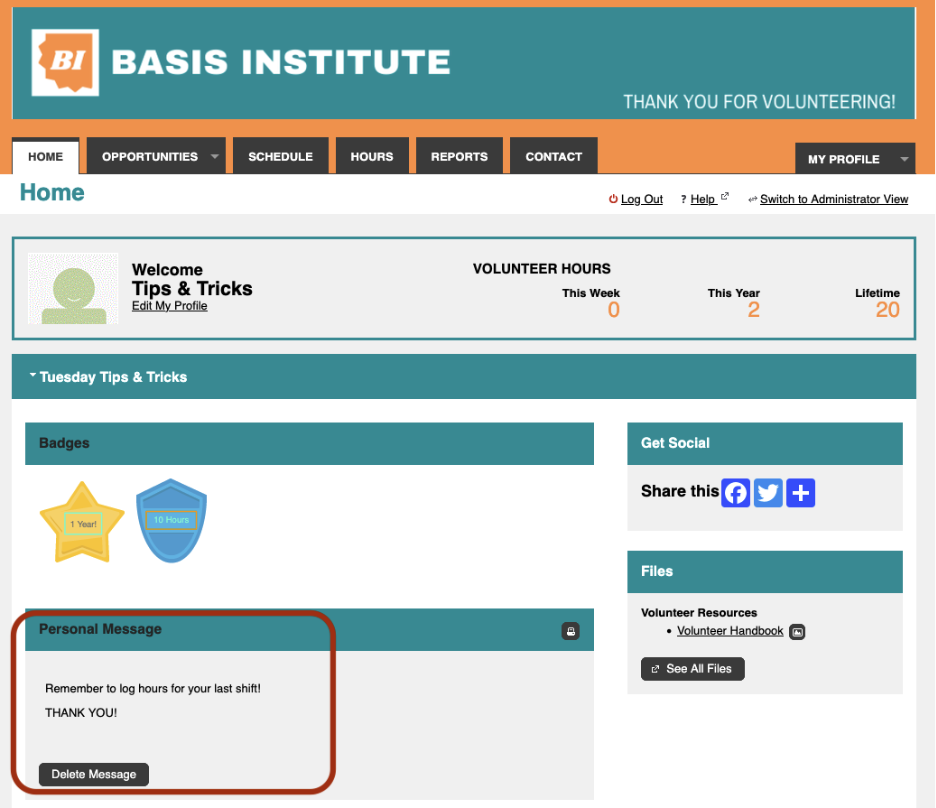
Task: Select the 10 Hours shield badge
Action: click(171, 520)
